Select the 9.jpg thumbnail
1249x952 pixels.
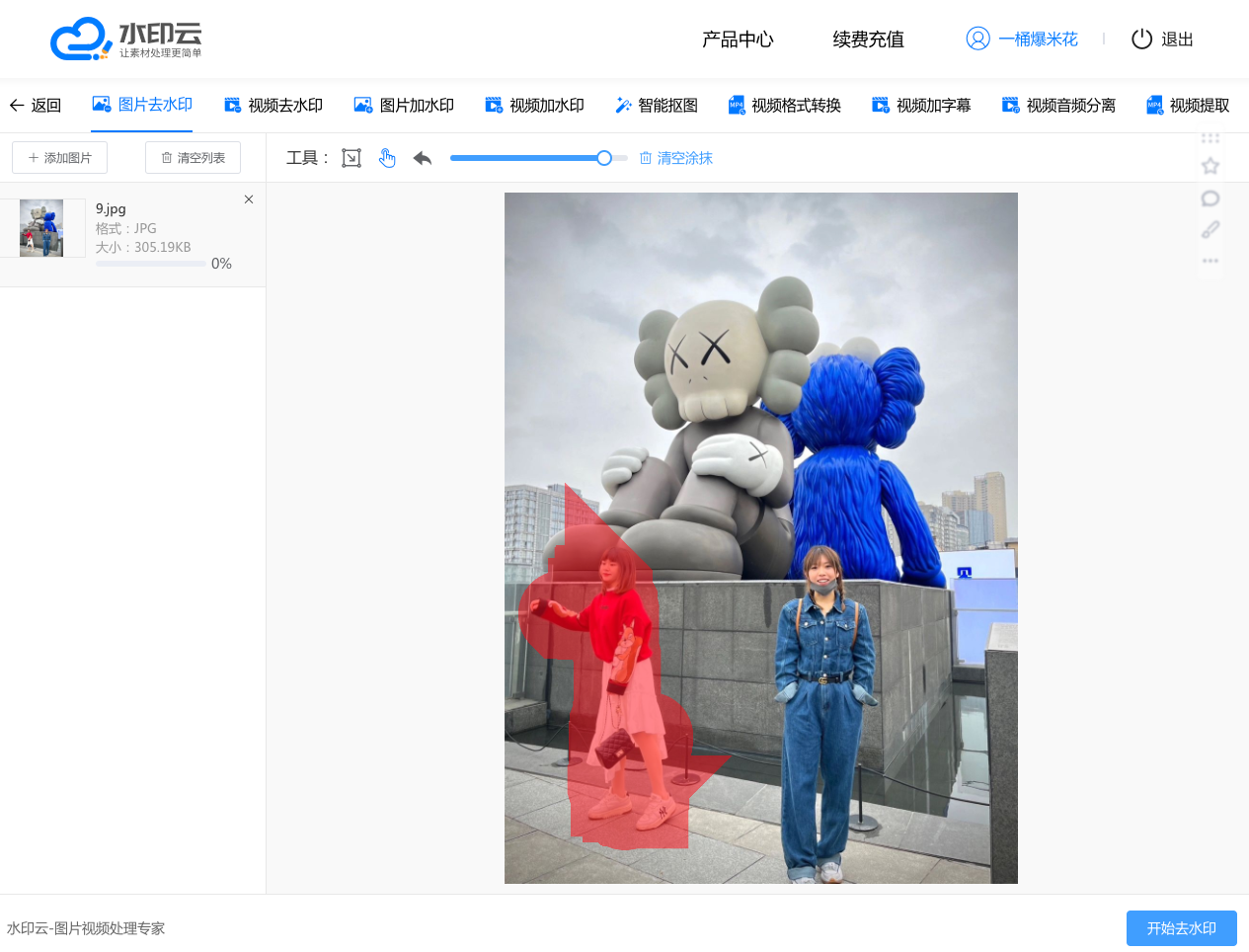click(x=41, y=228)
